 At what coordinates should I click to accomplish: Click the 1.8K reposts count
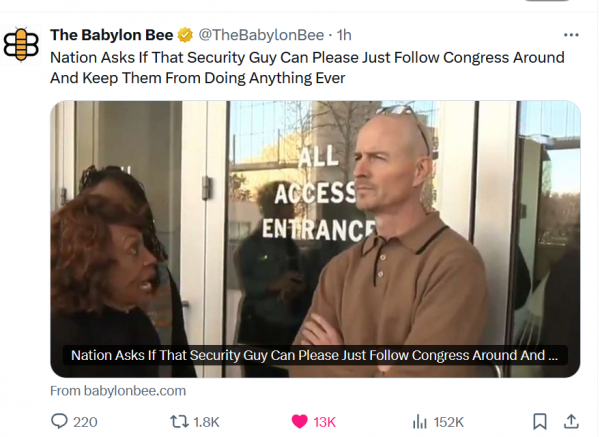206,422
